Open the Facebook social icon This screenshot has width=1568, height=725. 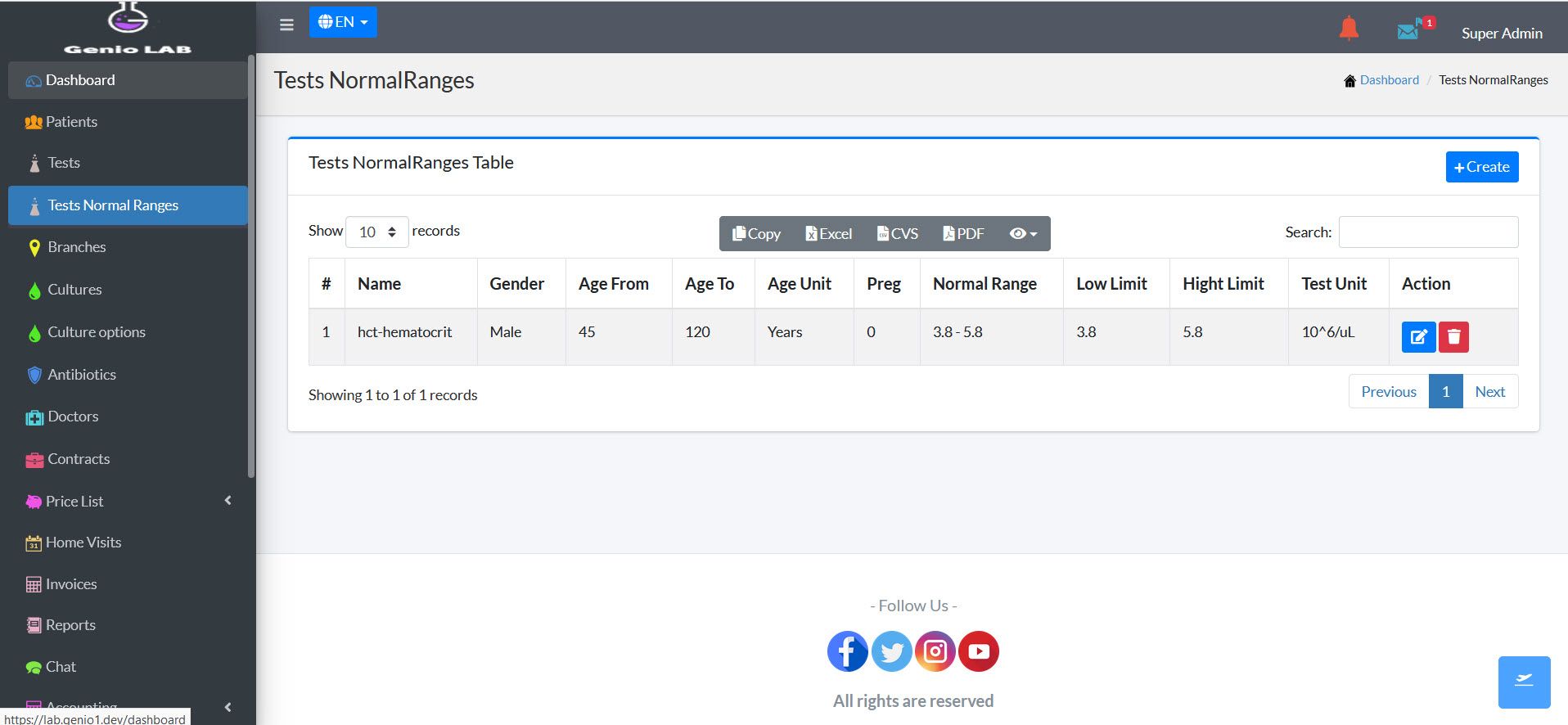click(x=847, y=651)
